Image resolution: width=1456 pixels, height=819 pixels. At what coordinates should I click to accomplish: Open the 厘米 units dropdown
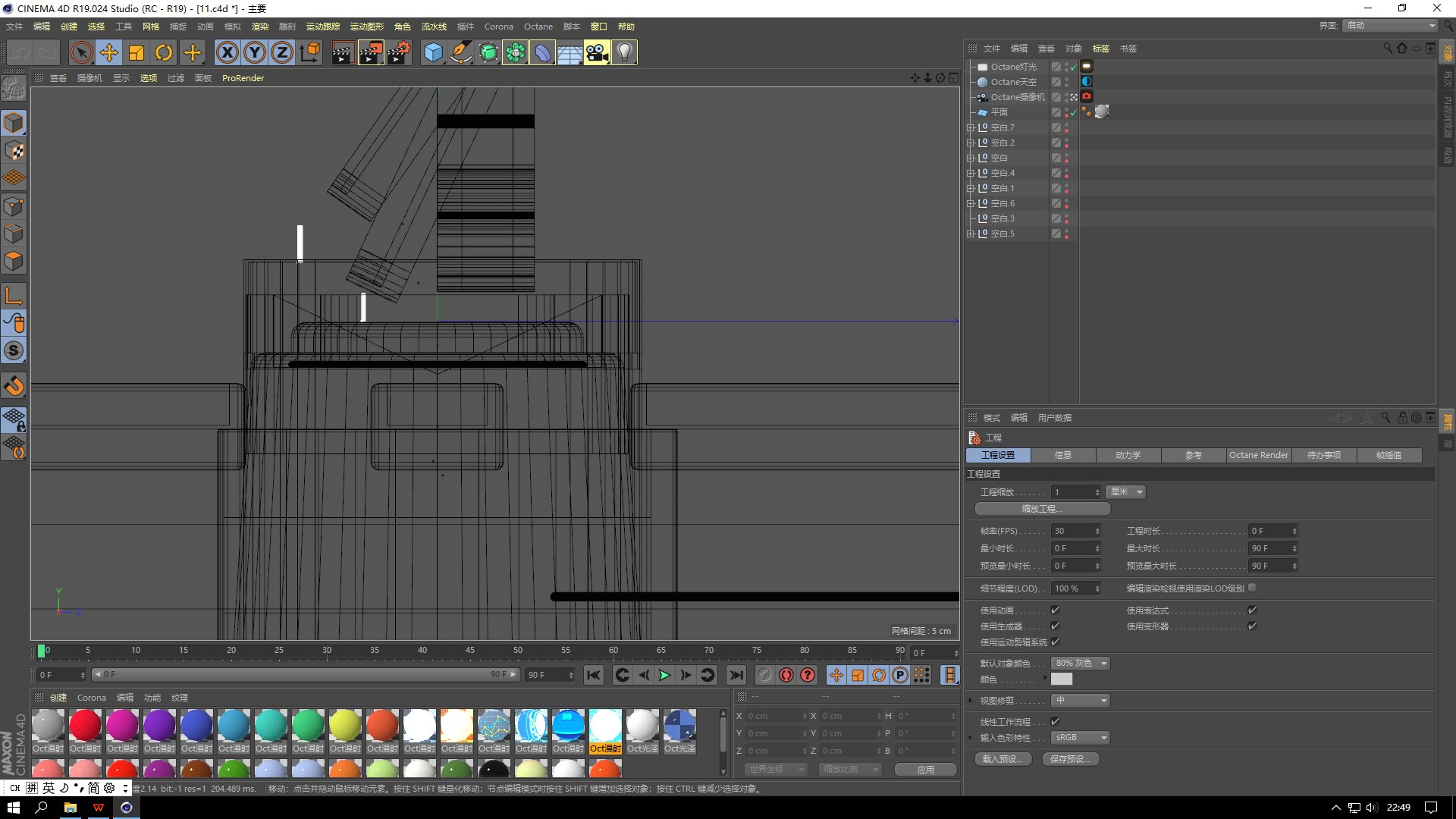tap(1125, 492)
